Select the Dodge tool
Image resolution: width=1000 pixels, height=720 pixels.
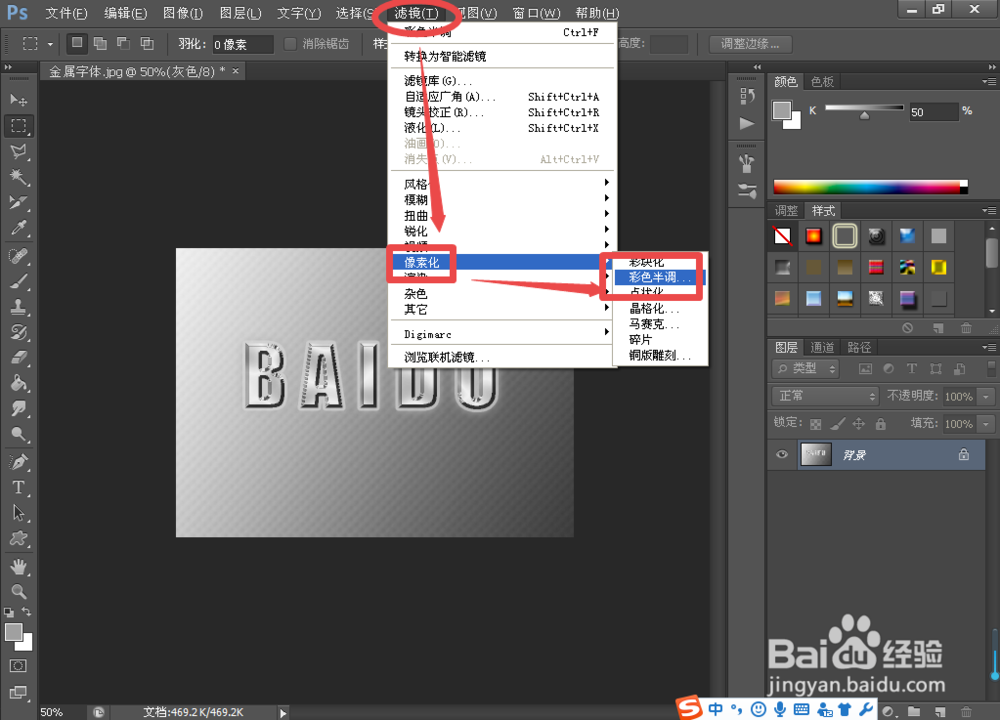tap(18, 434)
